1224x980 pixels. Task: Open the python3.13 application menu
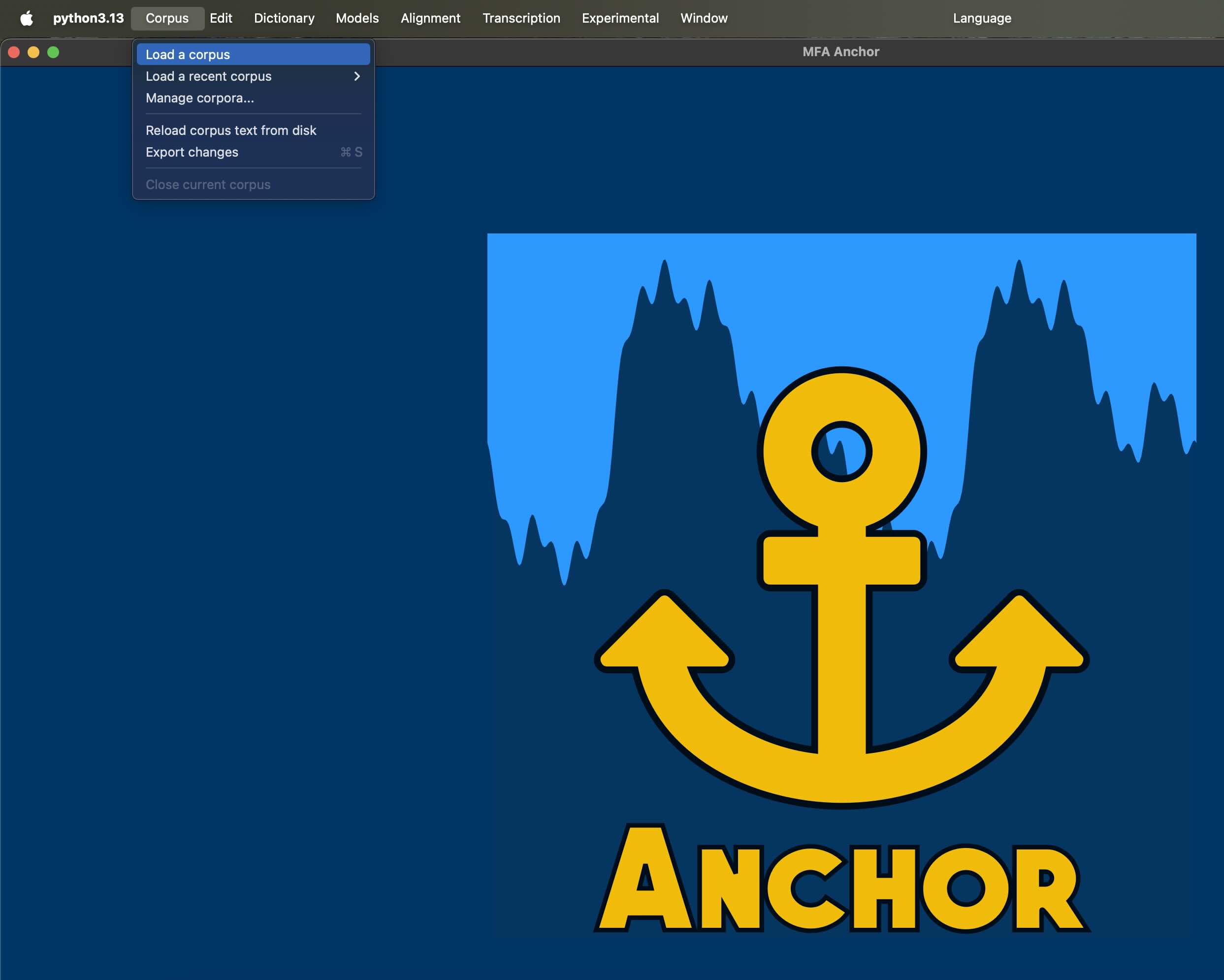click(88, 18)
